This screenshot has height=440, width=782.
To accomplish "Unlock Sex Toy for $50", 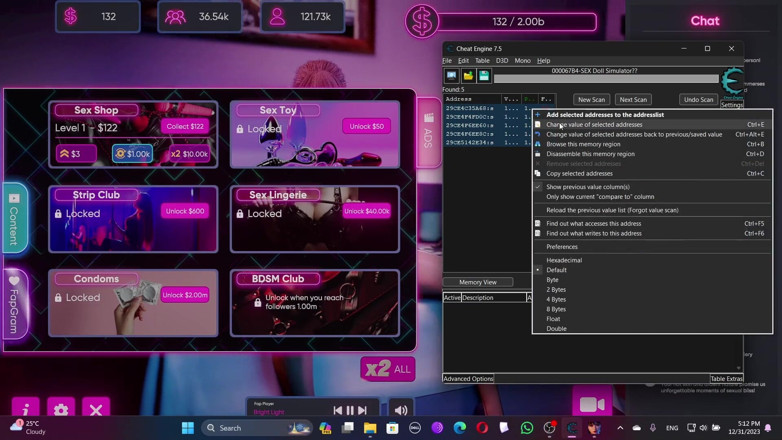I will point(367,126).
